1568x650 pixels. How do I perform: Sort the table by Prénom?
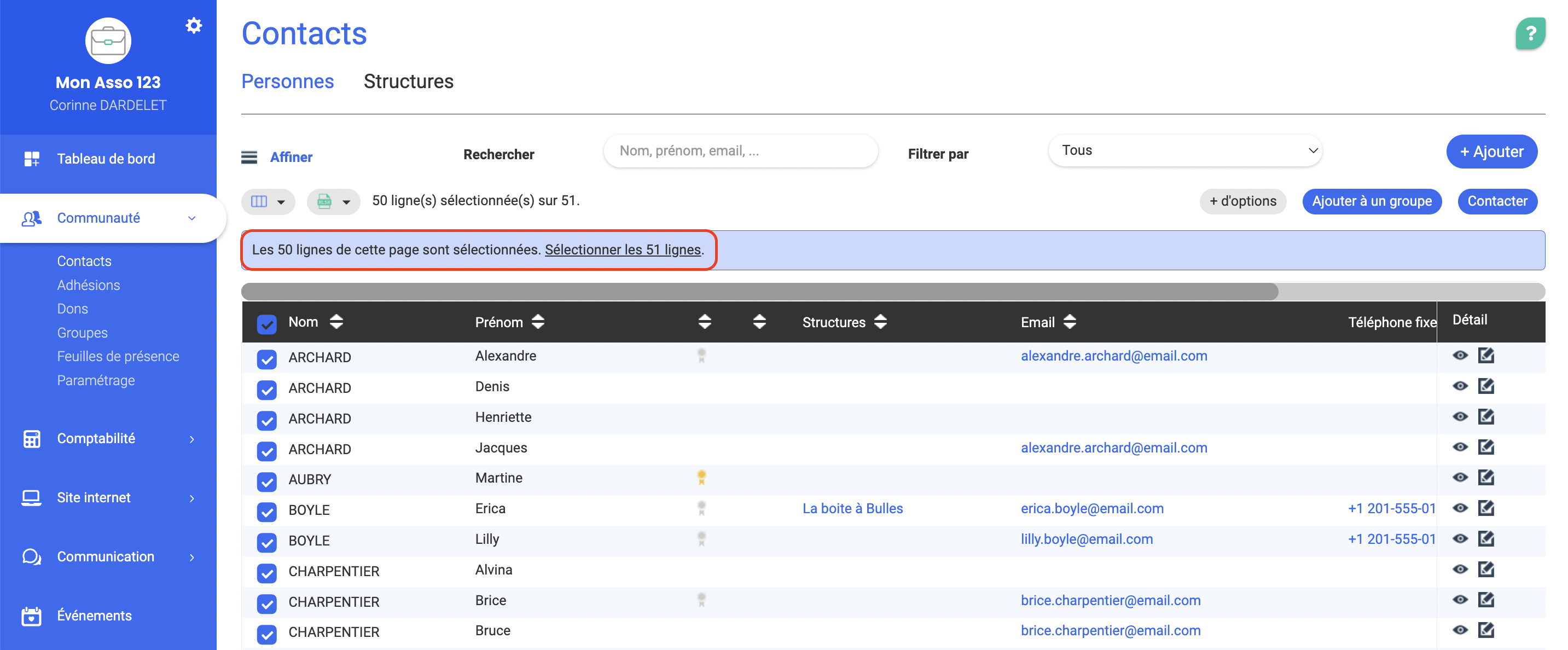coord(537,322)
